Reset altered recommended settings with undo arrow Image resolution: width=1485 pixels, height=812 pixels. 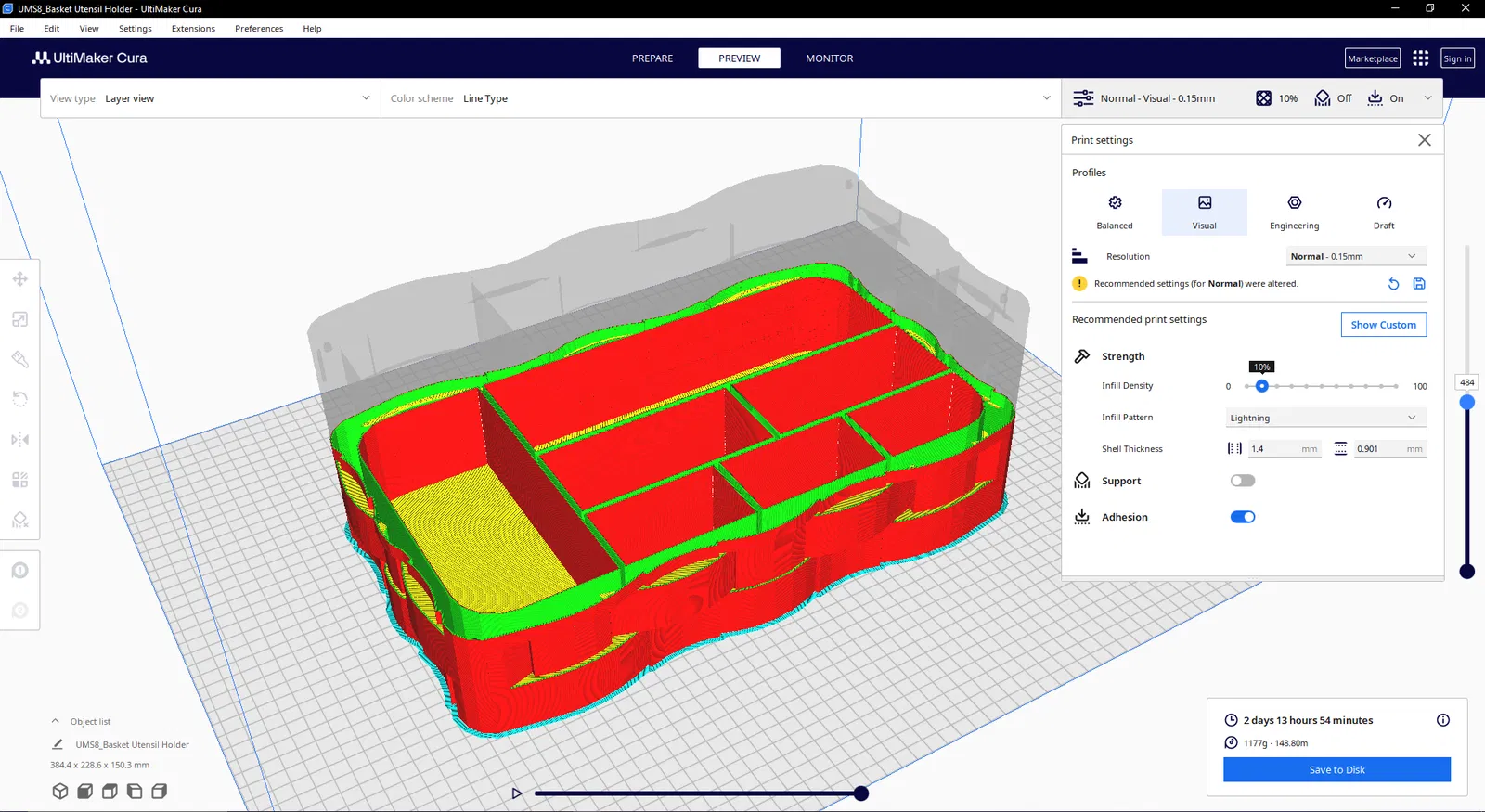pyautogui.click(x=1393, y=284)
